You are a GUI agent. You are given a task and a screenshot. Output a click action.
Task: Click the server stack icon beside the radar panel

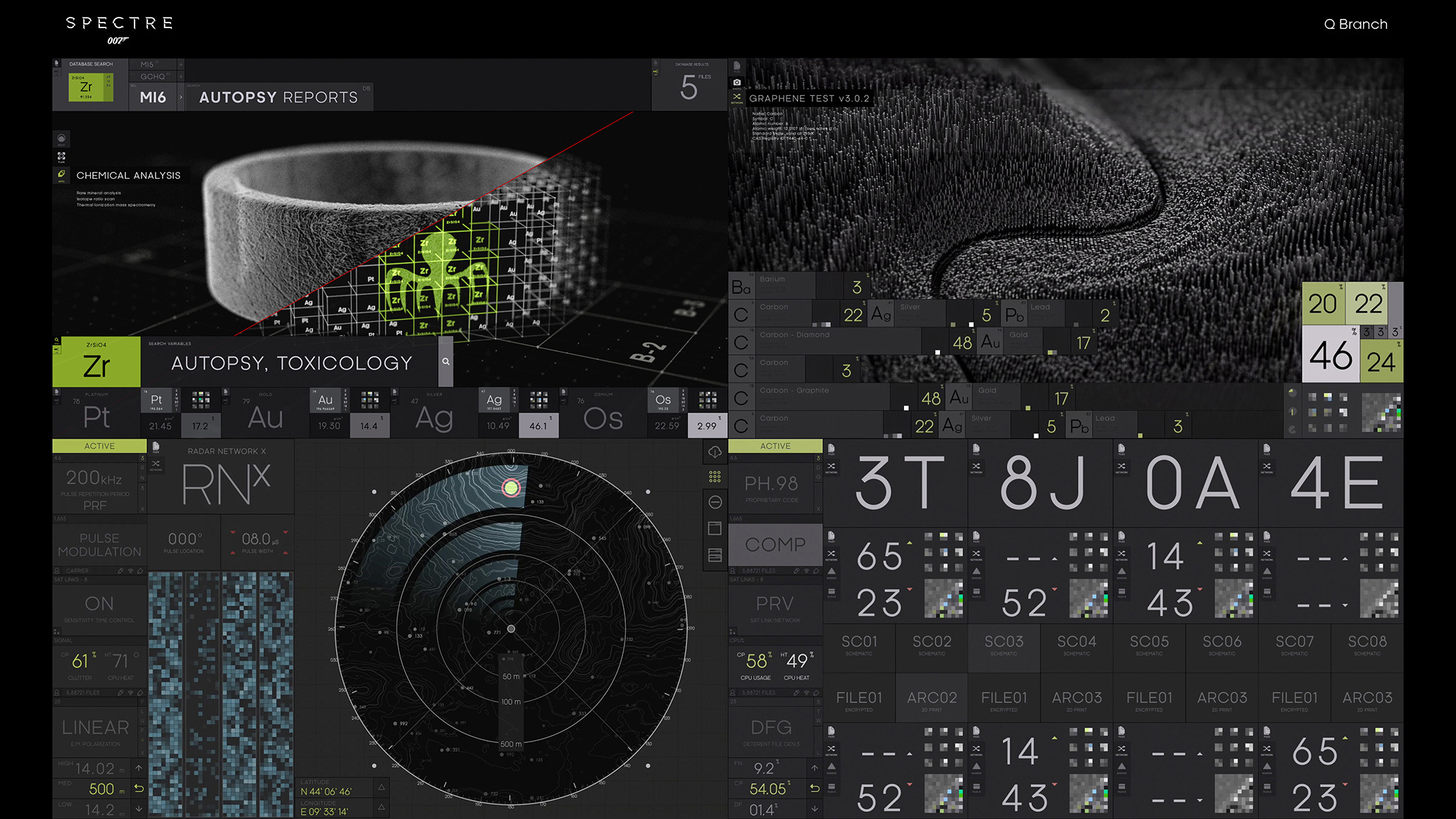pos(715,556)
